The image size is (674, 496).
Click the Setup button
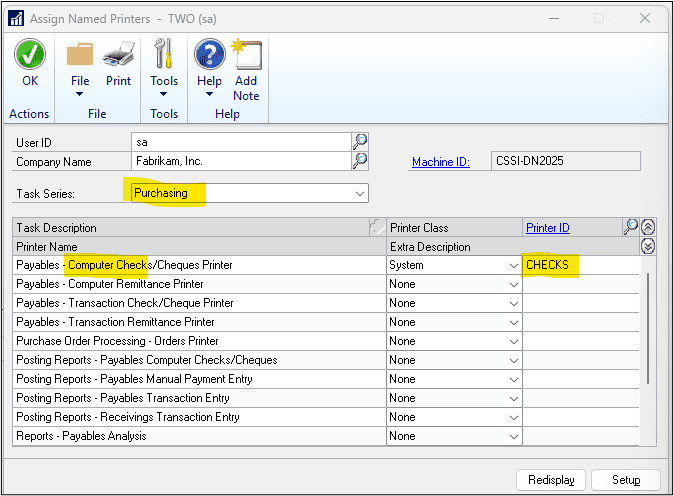click(626, 480)
